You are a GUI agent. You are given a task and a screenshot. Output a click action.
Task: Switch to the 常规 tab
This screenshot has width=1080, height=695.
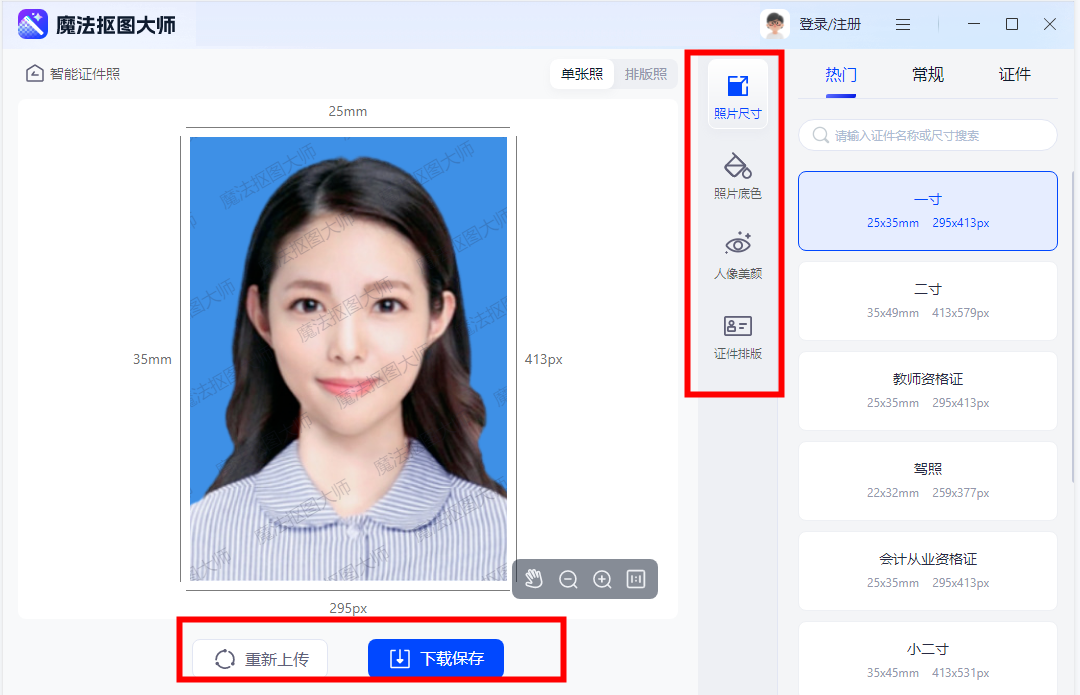pyautogui.click(x=927, y=74)
